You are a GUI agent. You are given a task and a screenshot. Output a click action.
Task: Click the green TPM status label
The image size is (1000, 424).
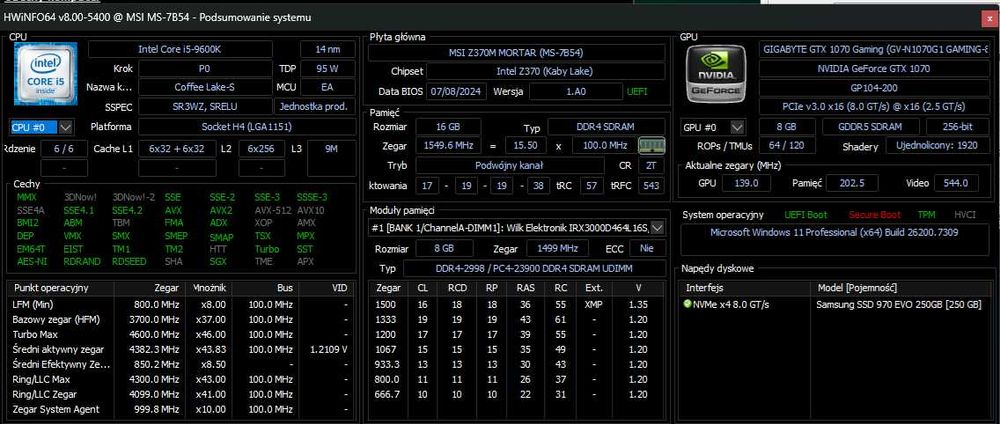coord(926,215)
